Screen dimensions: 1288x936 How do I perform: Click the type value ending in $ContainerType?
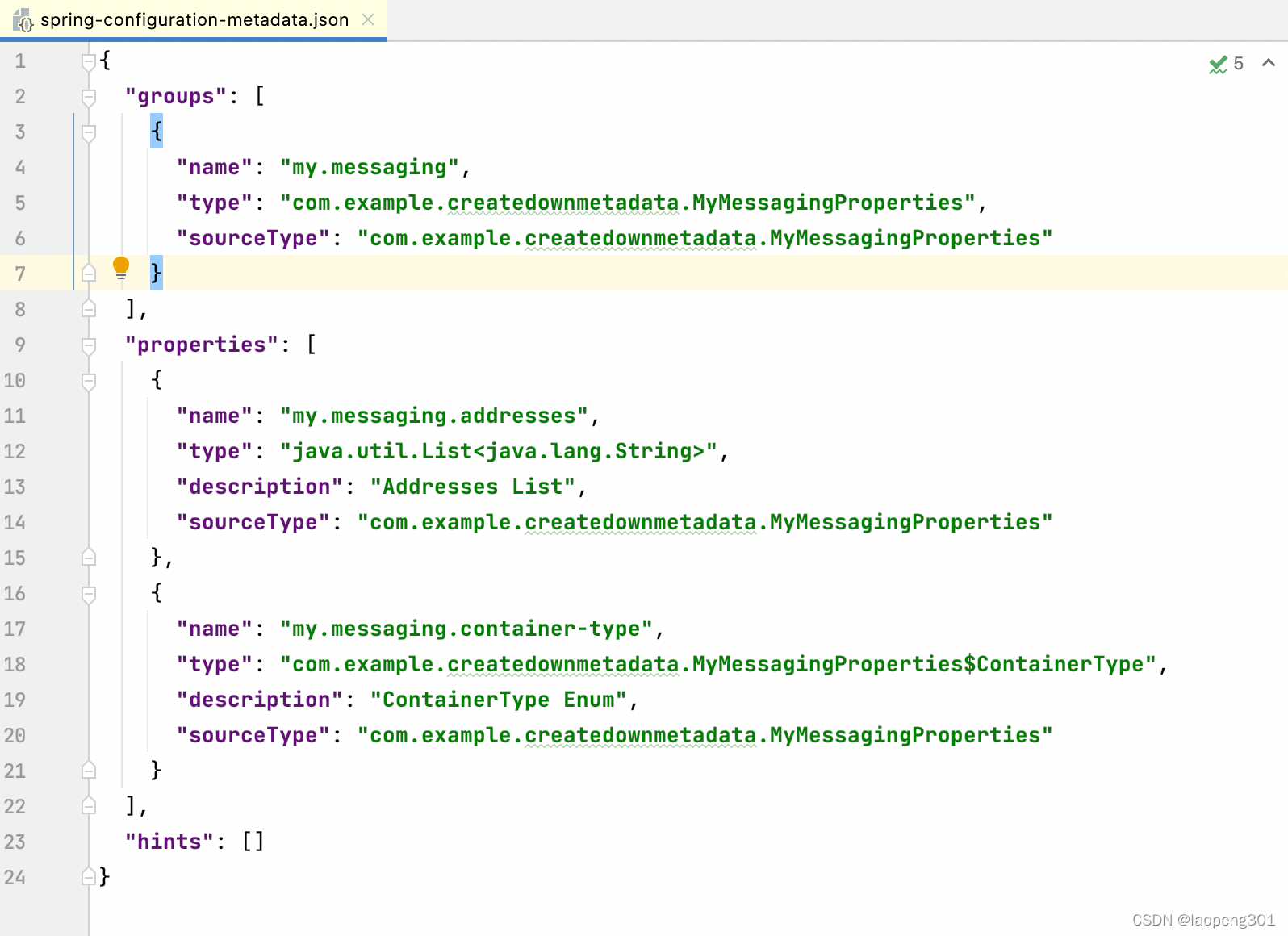click(718, 665)
